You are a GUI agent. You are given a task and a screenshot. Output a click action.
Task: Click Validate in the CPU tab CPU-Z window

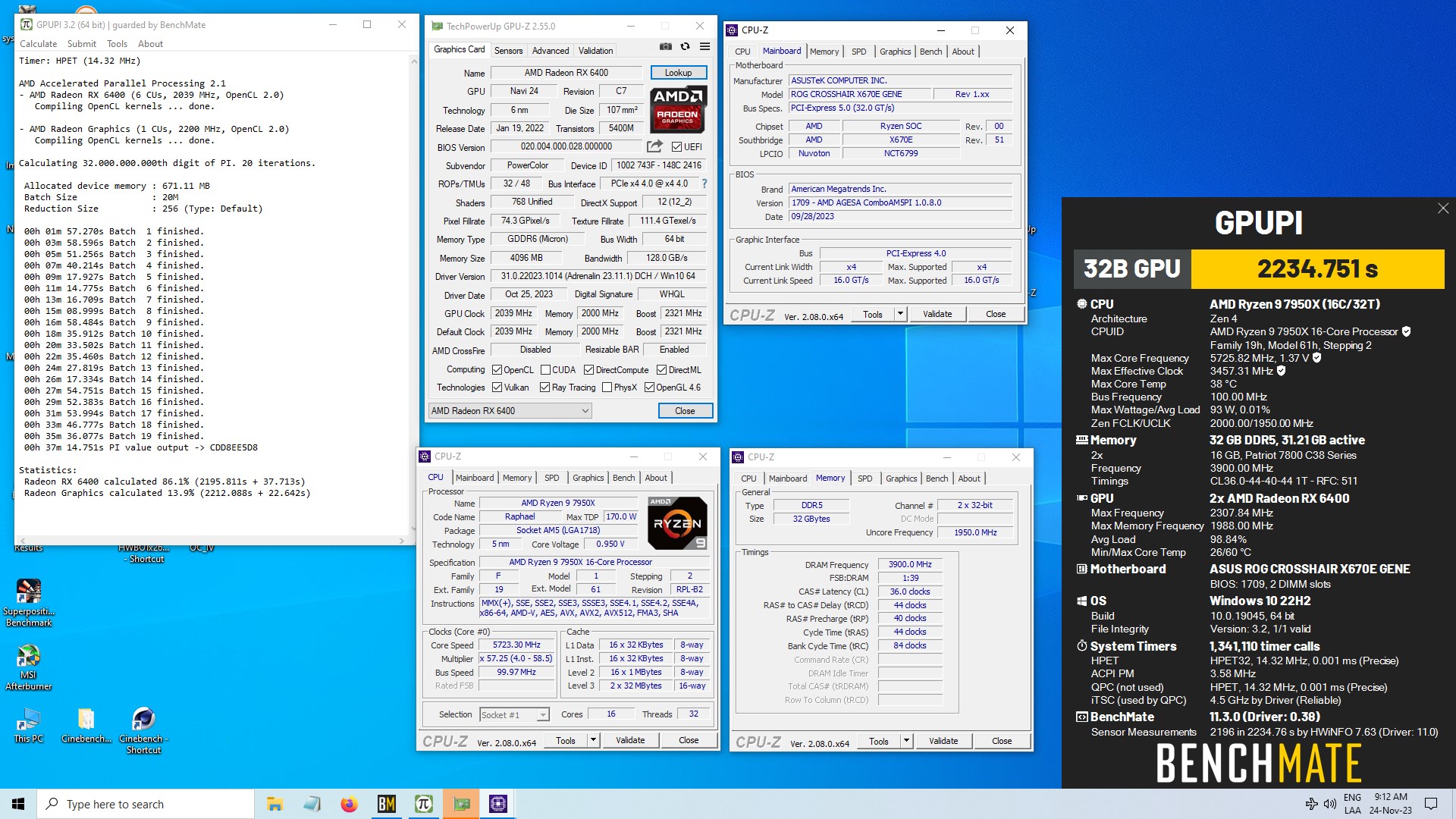click(630, 741)
